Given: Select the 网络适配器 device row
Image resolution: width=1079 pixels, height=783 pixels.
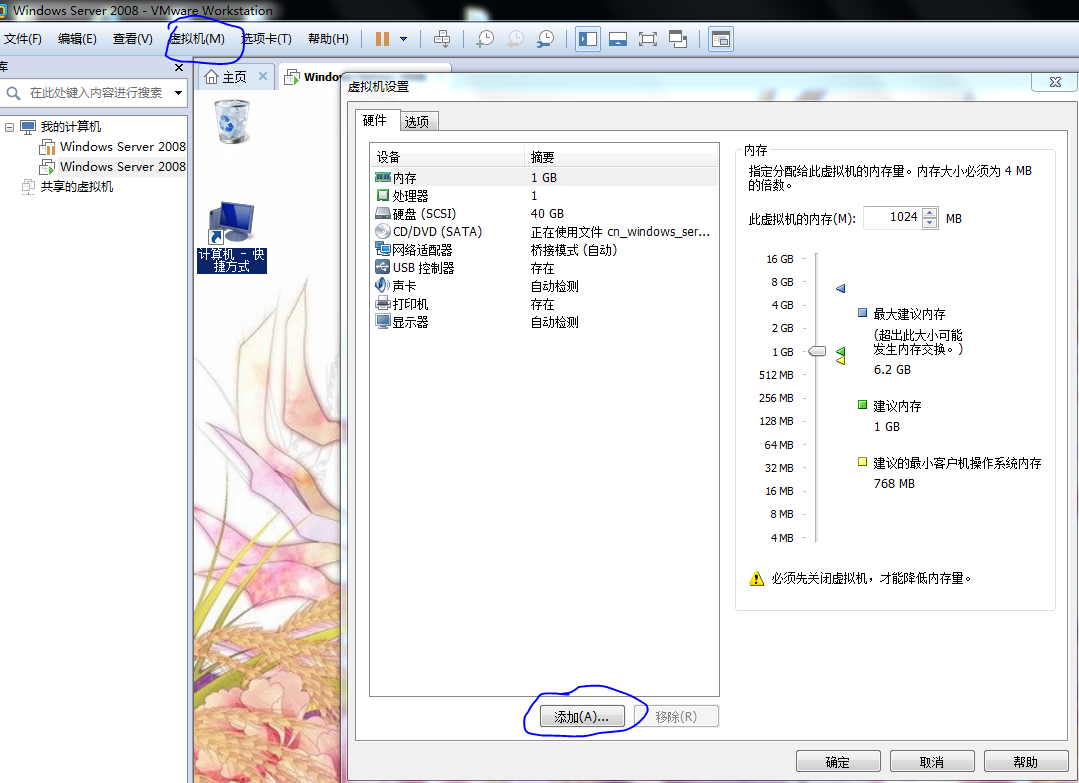Looking at the screenshot, I should point(544,250).
